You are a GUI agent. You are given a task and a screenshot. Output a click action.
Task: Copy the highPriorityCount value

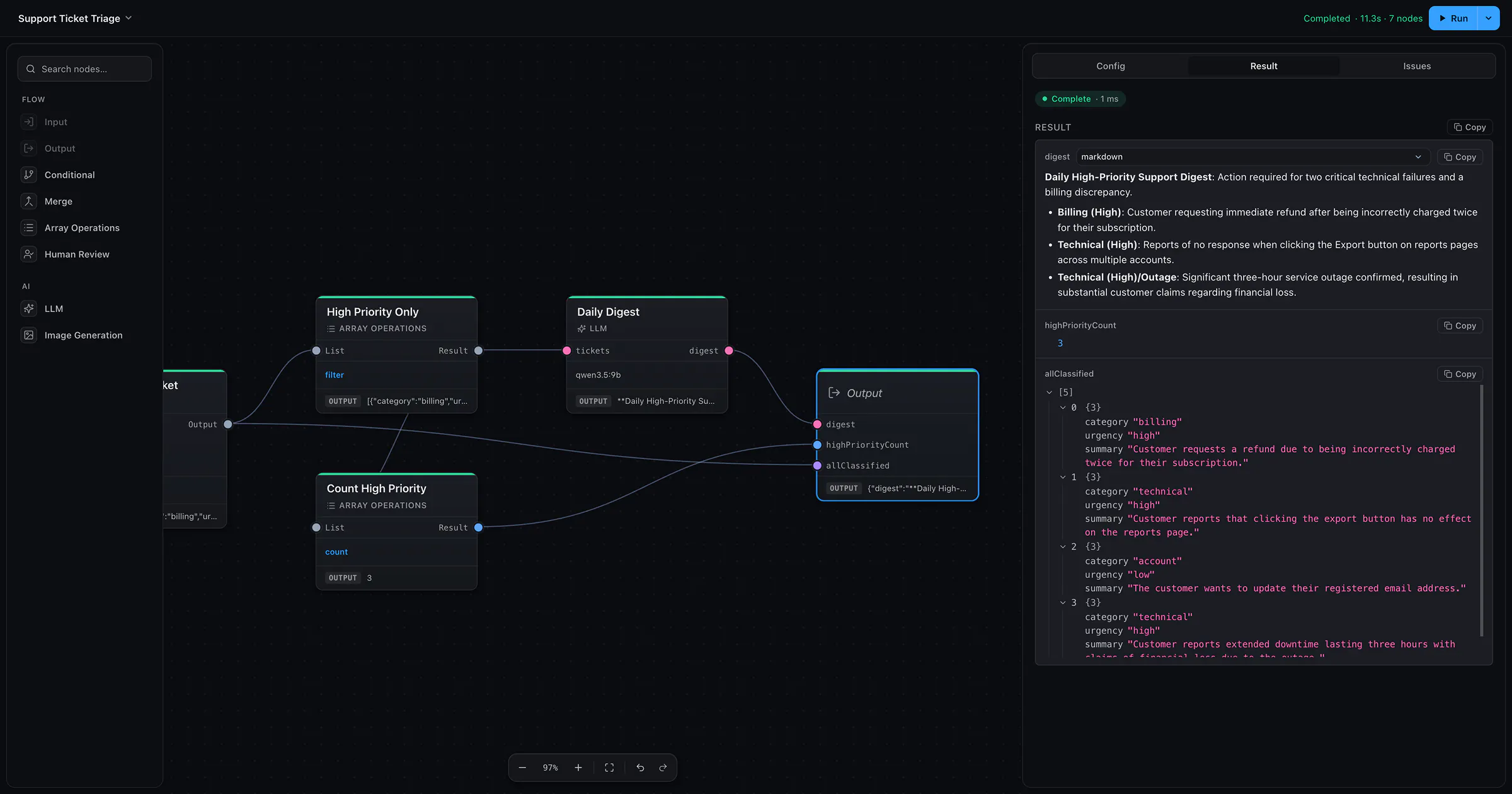1460,326
